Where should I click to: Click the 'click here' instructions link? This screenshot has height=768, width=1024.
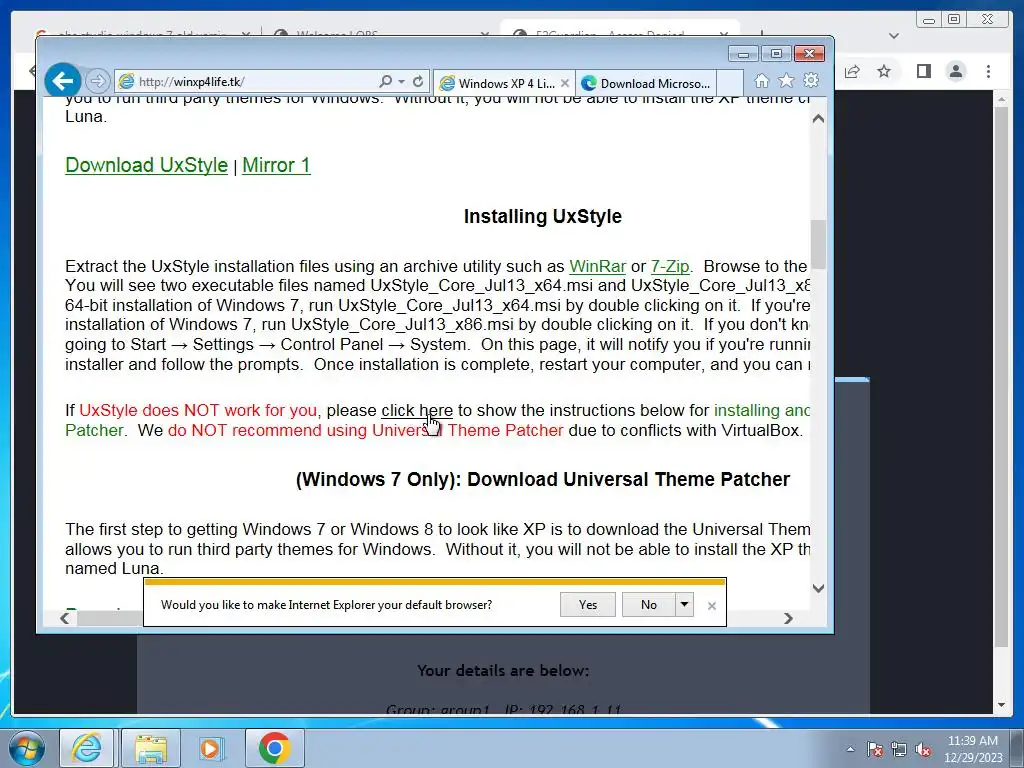click(x=417, y=411)
